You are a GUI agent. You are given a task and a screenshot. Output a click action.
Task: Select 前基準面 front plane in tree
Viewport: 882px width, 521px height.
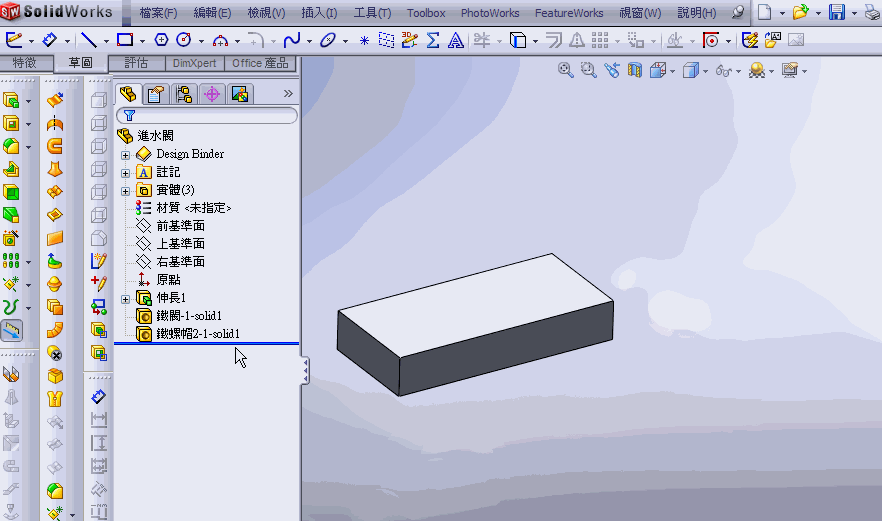pyautogui.click(x=180, y=226)
